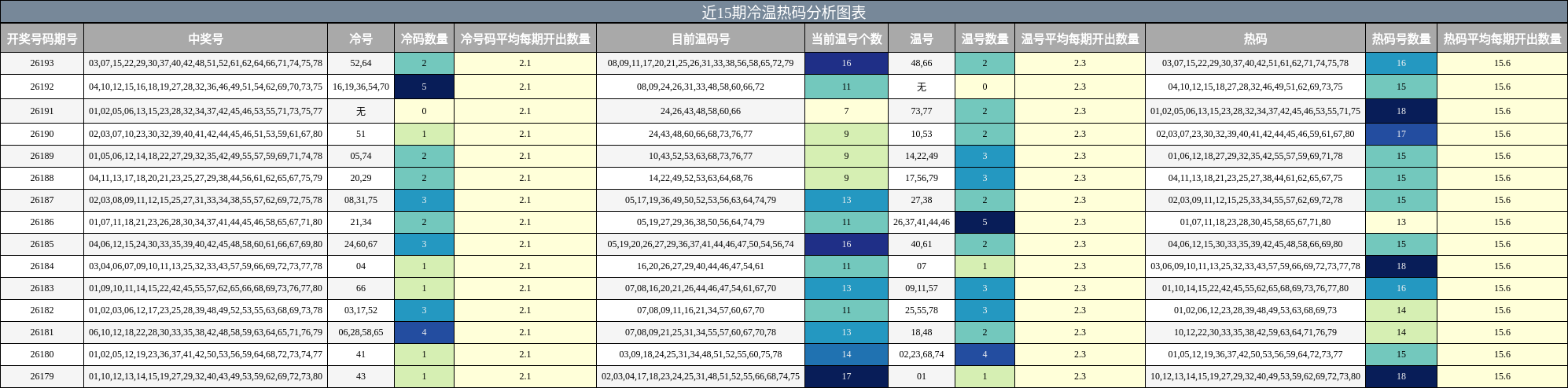Click the 近15期冷温热码分析图表 title bar

click(784, 12)
